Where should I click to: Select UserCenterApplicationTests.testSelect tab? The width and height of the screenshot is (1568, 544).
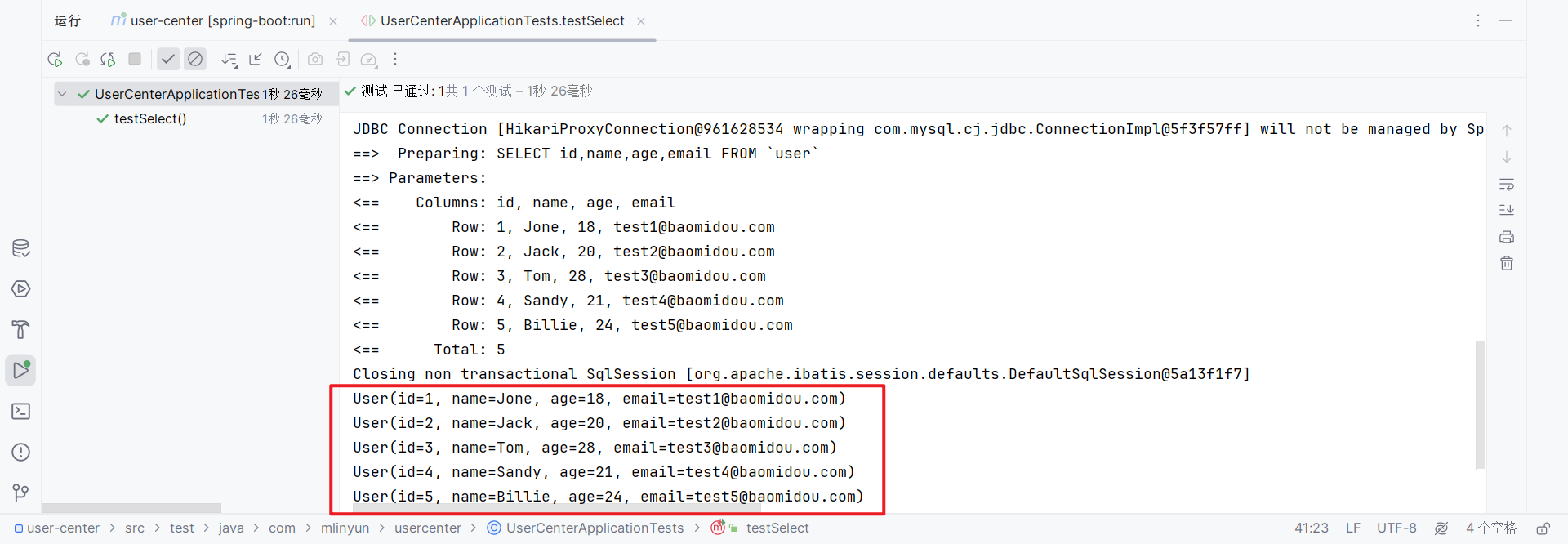501,21
